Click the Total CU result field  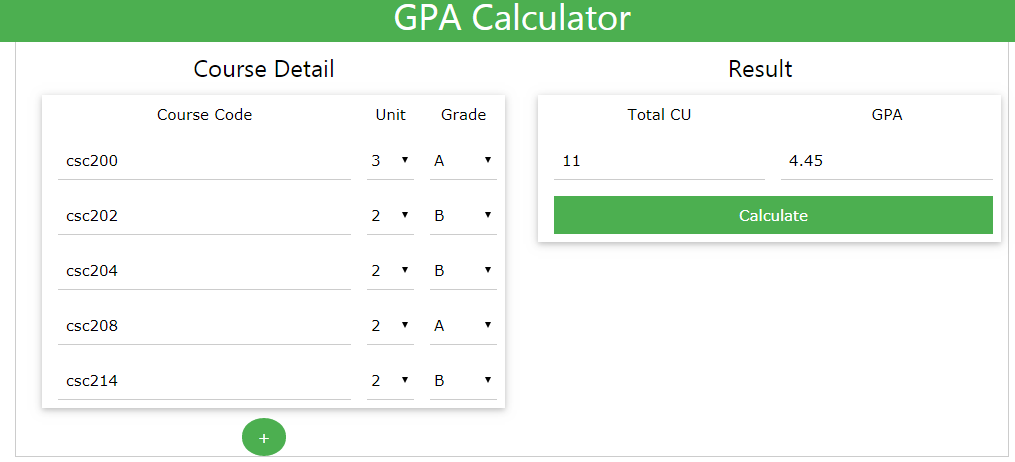pyautogui.click(x=659, y=160)
